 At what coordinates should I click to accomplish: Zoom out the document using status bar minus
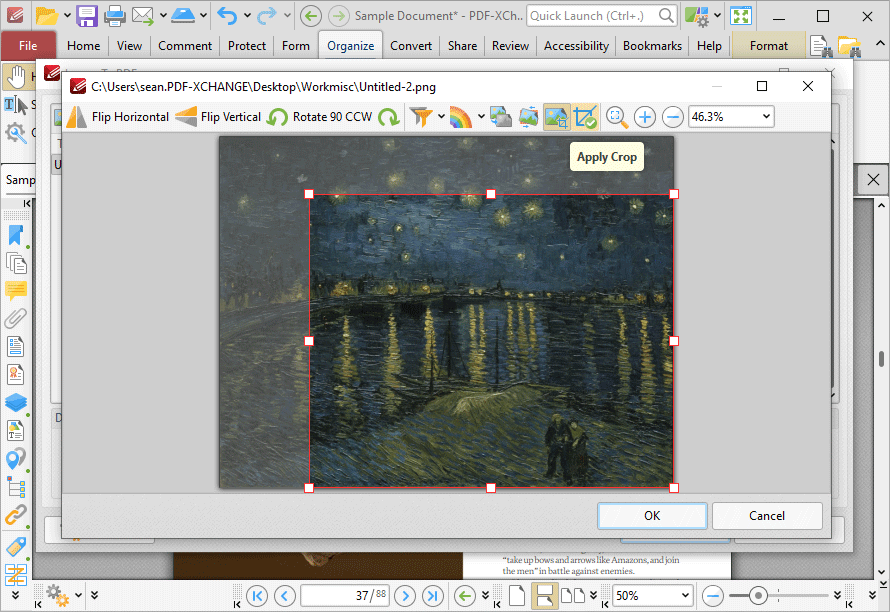pyautogui.click(x=713, y=596)
